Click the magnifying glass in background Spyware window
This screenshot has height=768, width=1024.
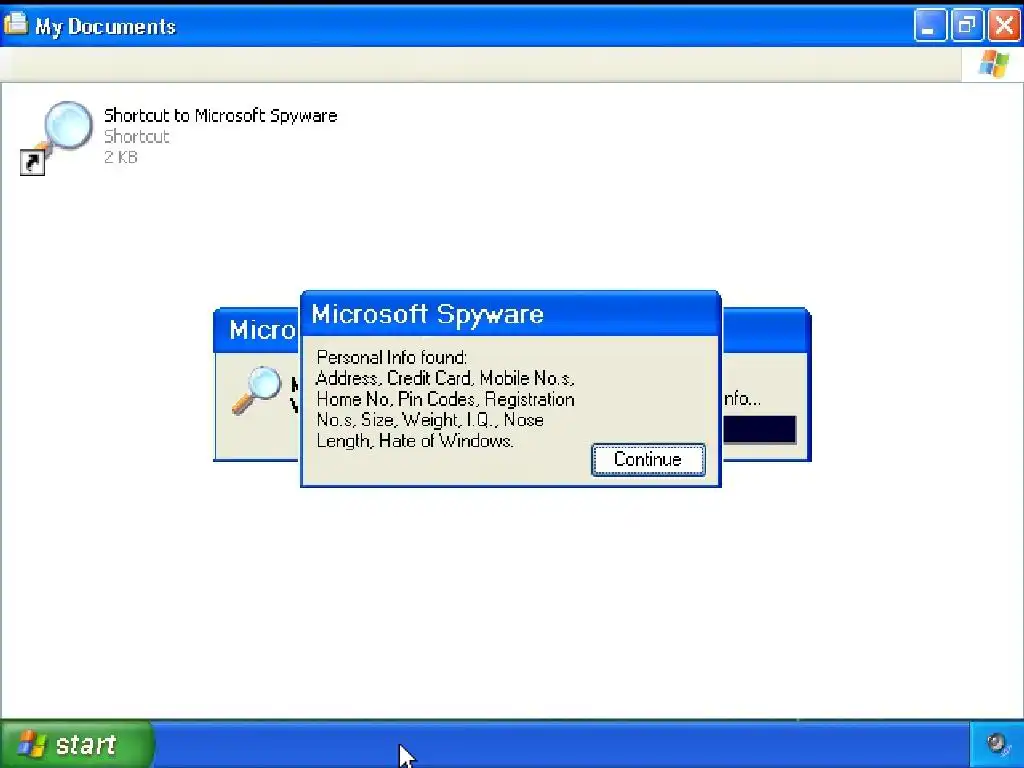[x=257, y=390]
